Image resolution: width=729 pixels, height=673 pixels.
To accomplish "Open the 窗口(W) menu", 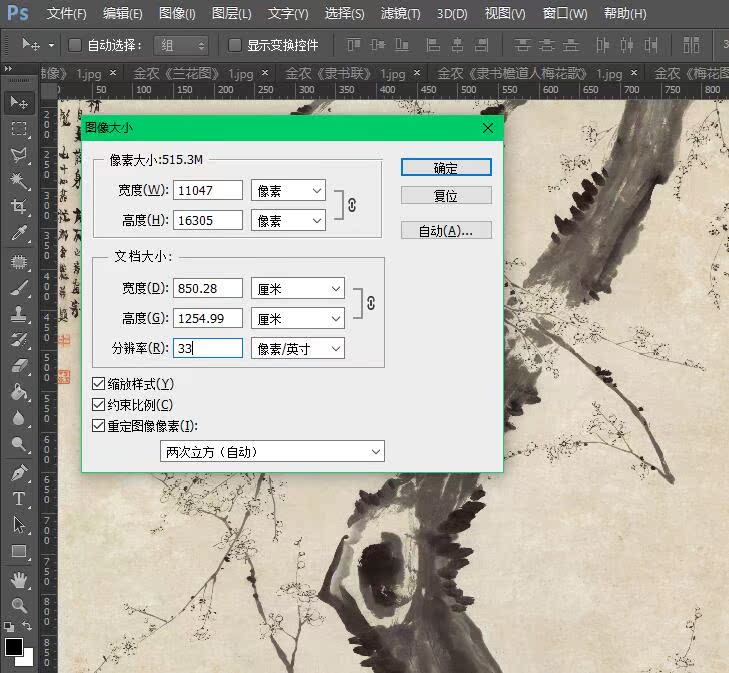I will [564, 13].
